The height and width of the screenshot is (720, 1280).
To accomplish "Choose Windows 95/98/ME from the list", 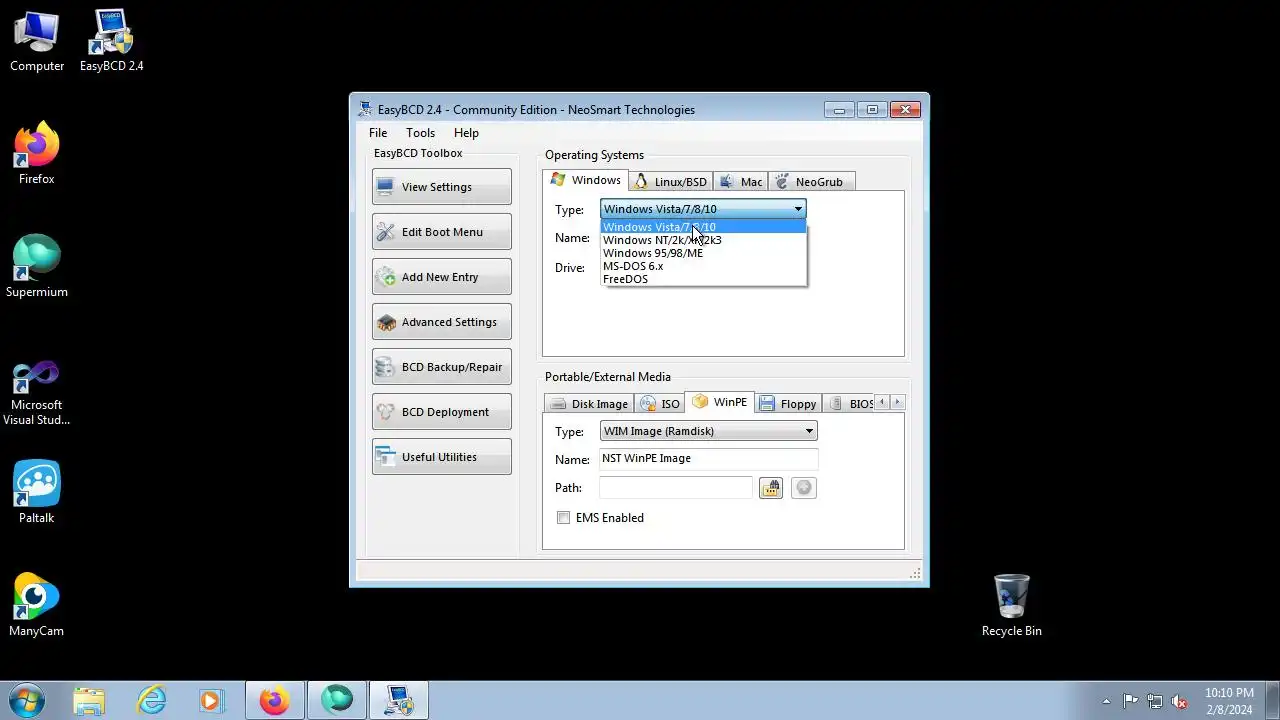I will [x=703, y=253].
